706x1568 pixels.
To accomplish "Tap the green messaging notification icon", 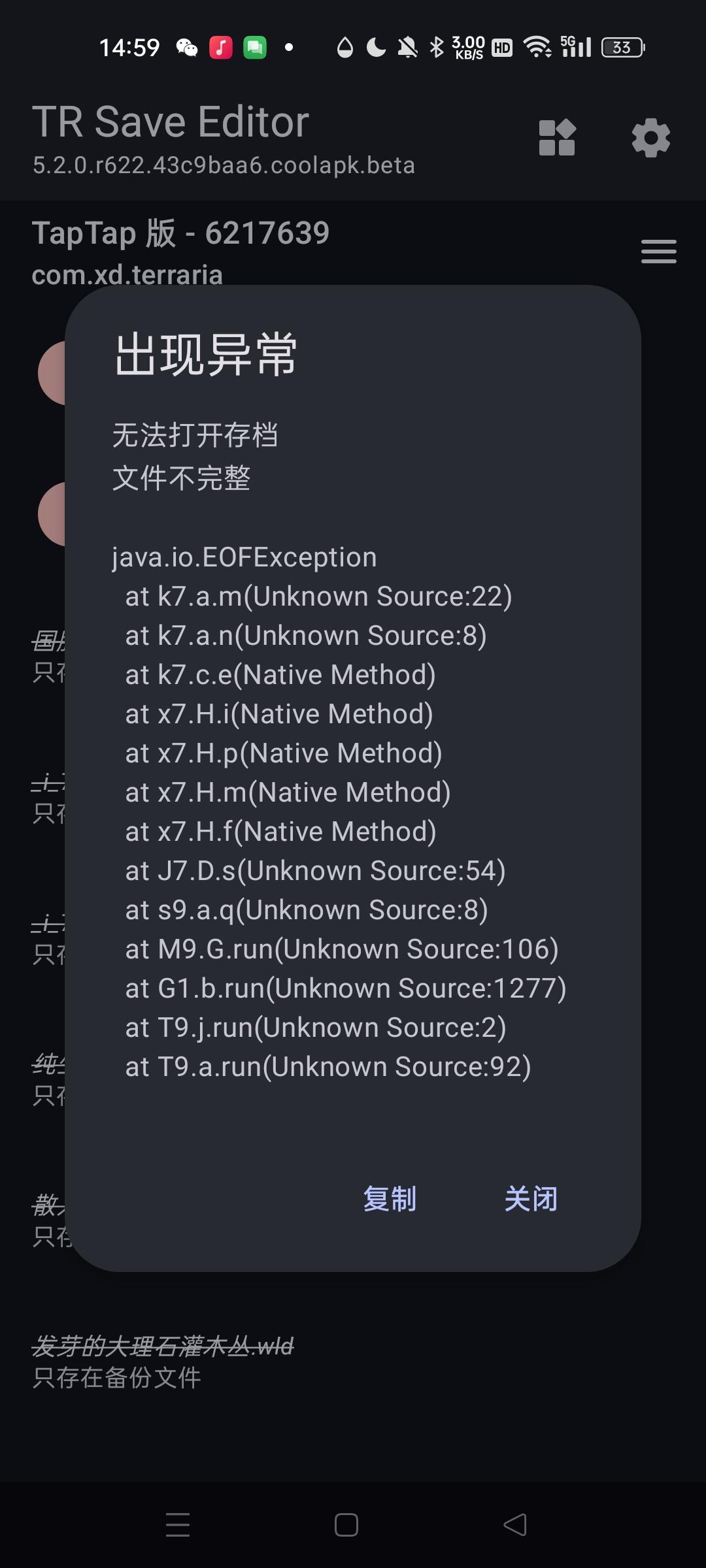I will coord(255,48).
